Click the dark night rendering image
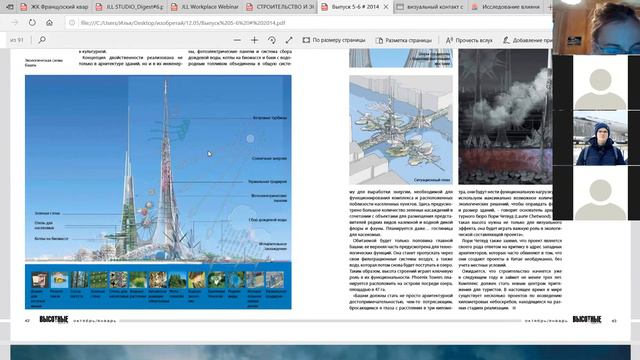 [505, 116]
